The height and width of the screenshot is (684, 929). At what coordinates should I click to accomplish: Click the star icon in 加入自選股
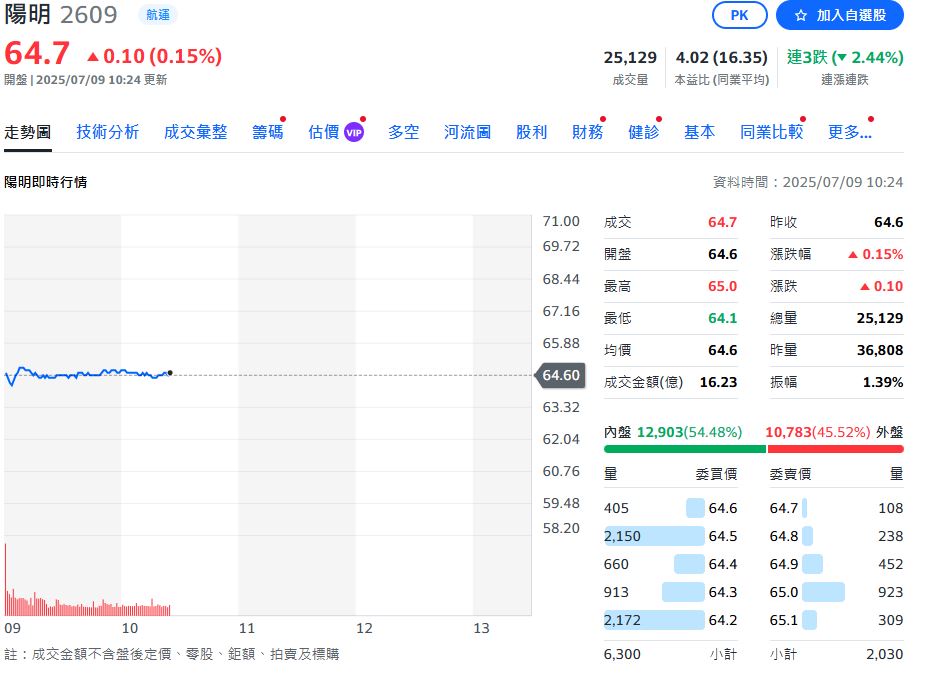pos(801,16)
